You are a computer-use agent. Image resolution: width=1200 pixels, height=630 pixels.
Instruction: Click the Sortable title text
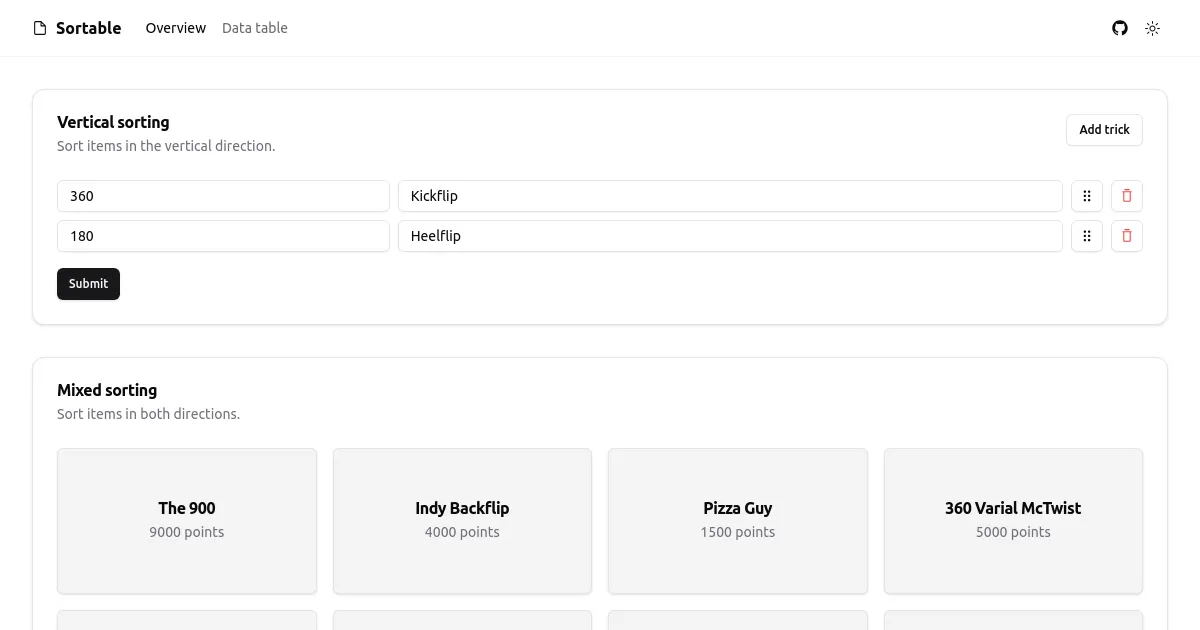coord(89,28)
